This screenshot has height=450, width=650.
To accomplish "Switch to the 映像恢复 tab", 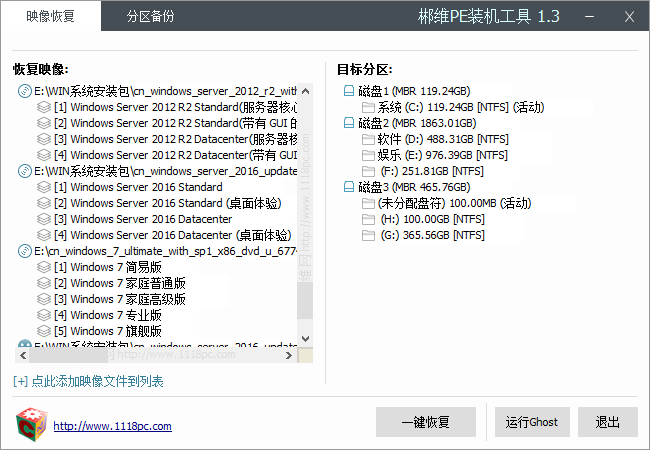I will coord(50,17).
